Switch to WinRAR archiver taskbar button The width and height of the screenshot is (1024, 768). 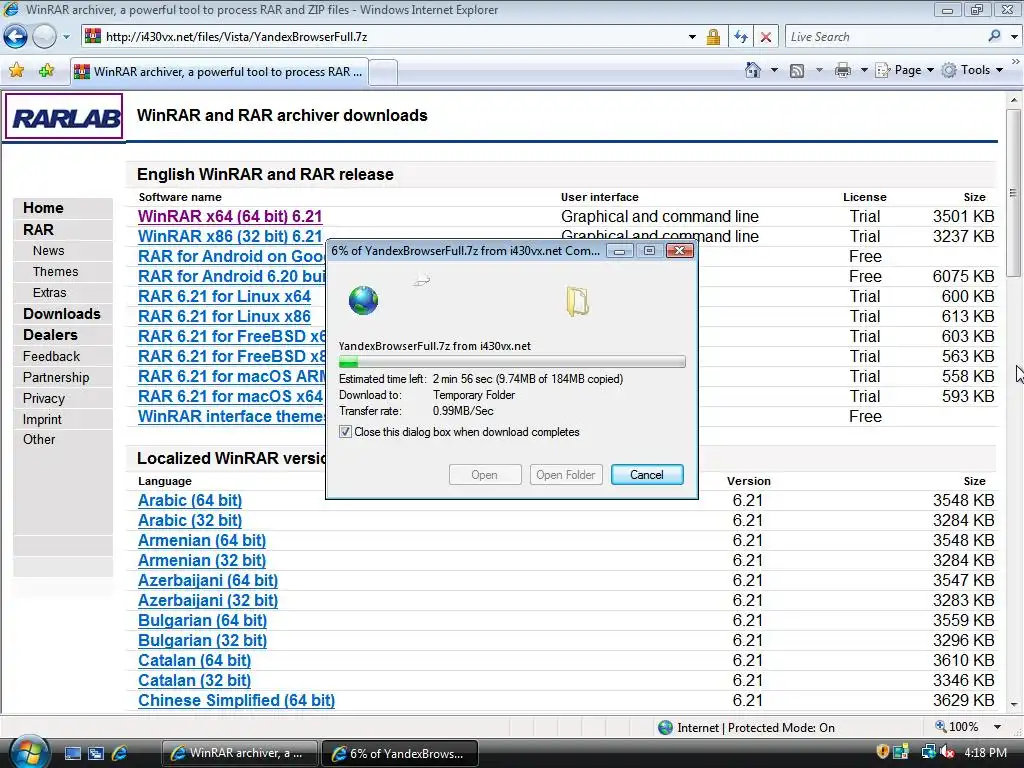pyautogui.click(x=240, y=754)
